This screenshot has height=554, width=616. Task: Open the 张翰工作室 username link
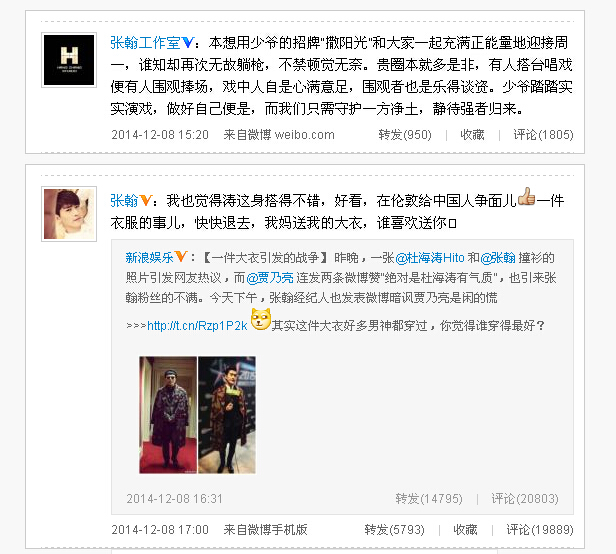[145, 42]
